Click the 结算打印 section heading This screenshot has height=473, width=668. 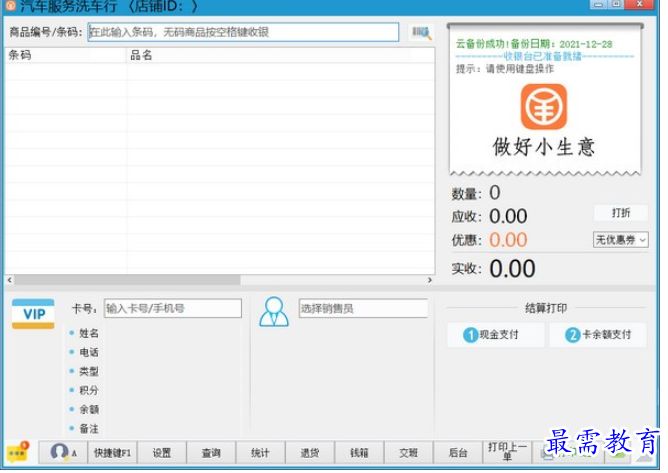pos(546,308)
